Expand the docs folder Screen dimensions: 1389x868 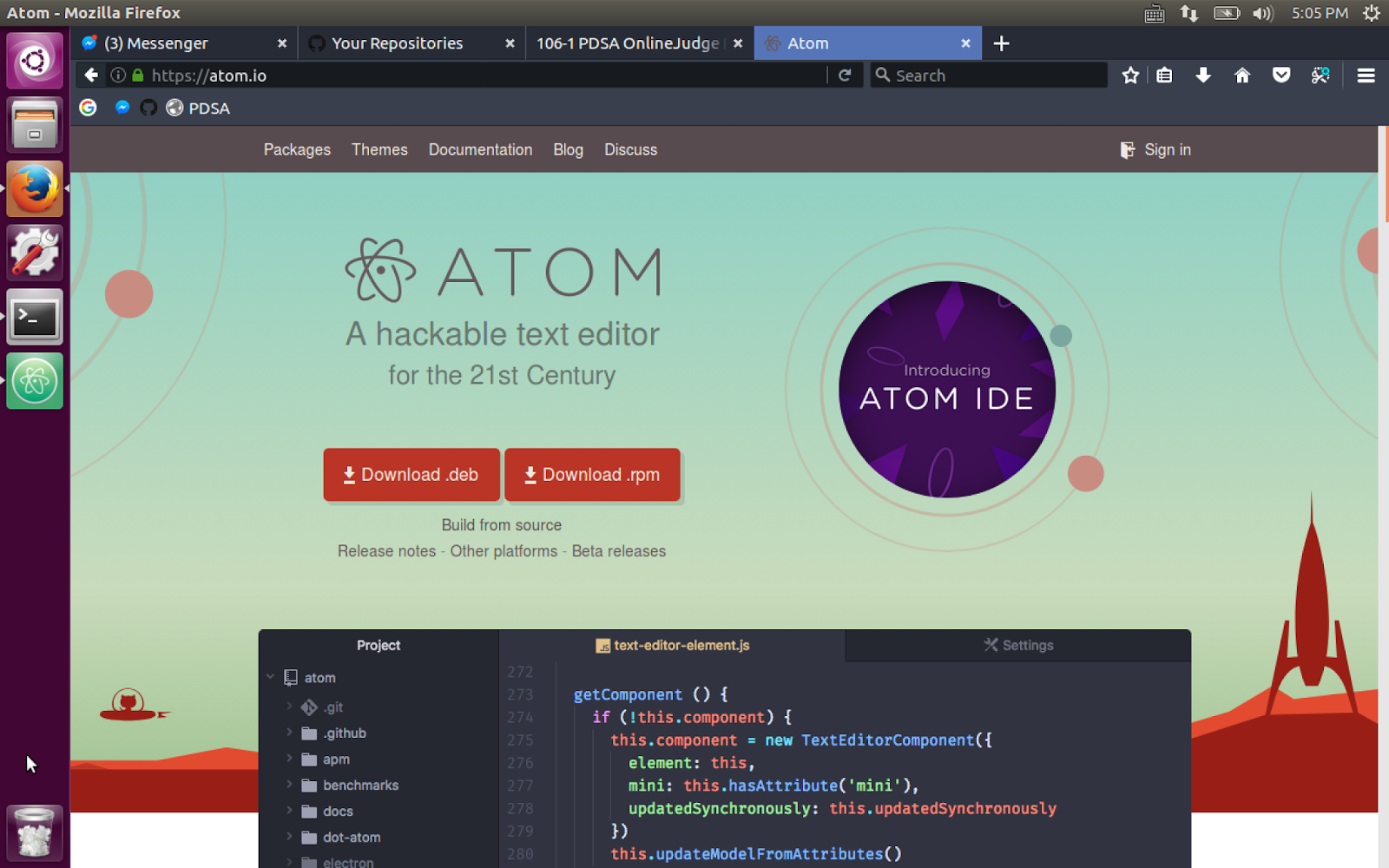point(289,811)
